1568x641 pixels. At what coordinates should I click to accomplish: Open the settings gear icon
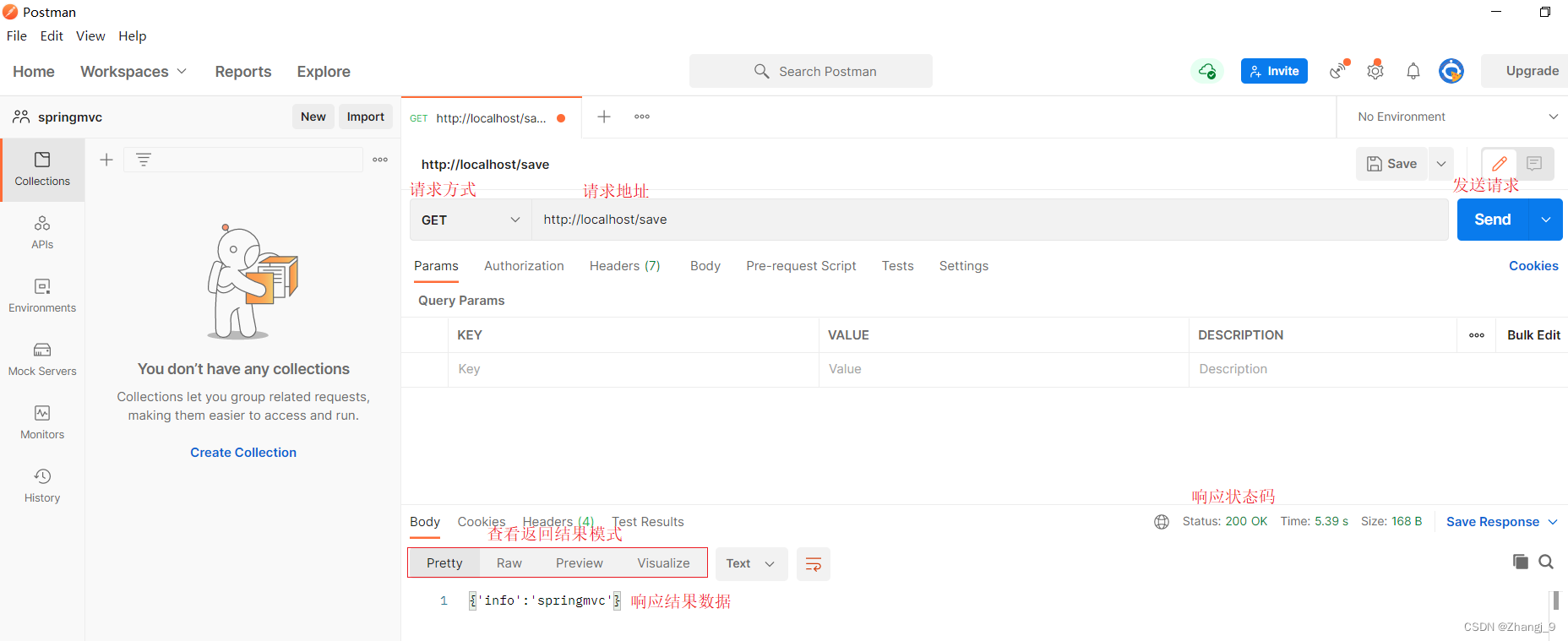click(x=1375, y=70)
